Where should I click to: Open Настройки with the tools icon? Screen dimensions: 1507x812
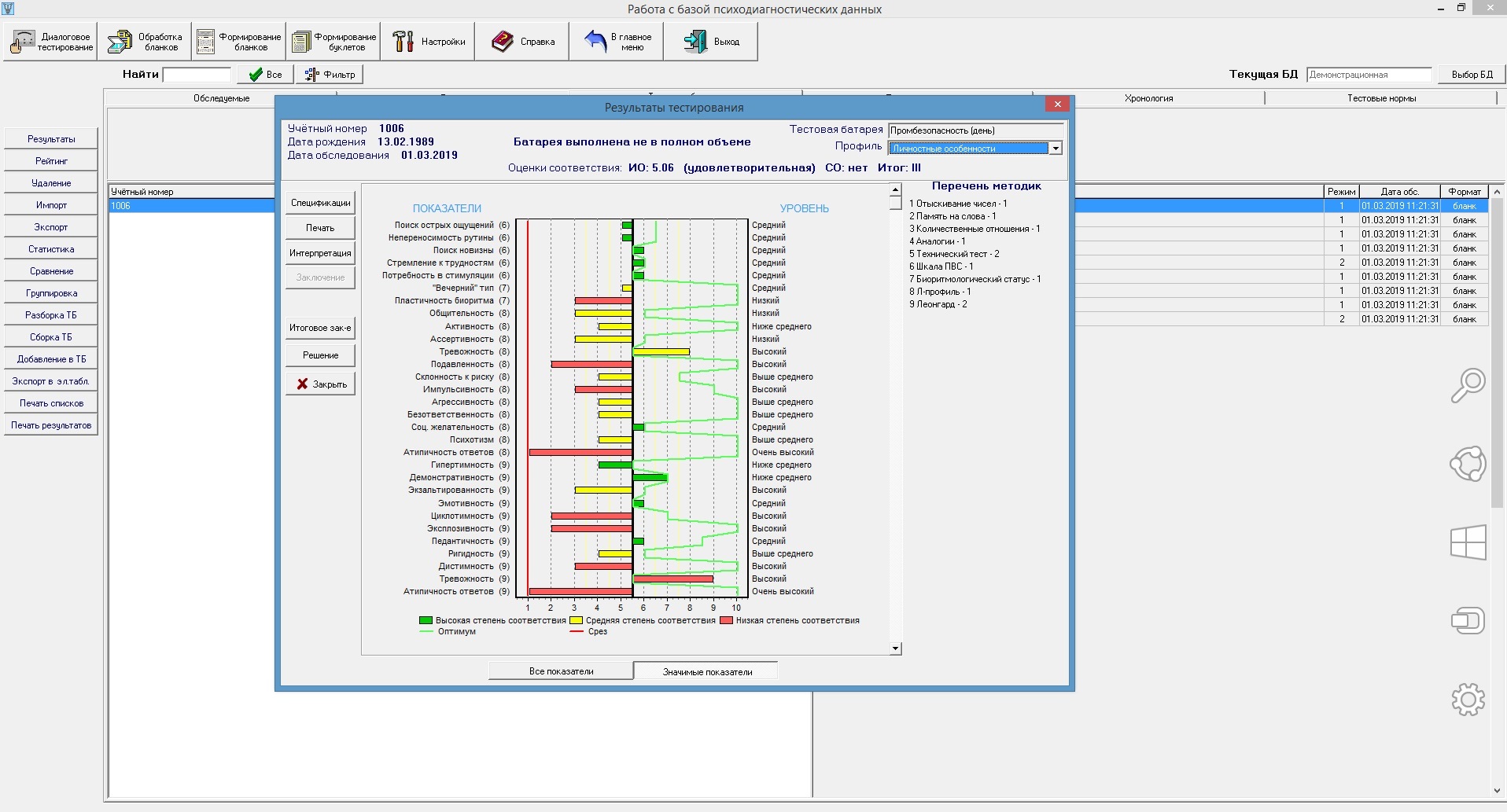click(429, 42)
